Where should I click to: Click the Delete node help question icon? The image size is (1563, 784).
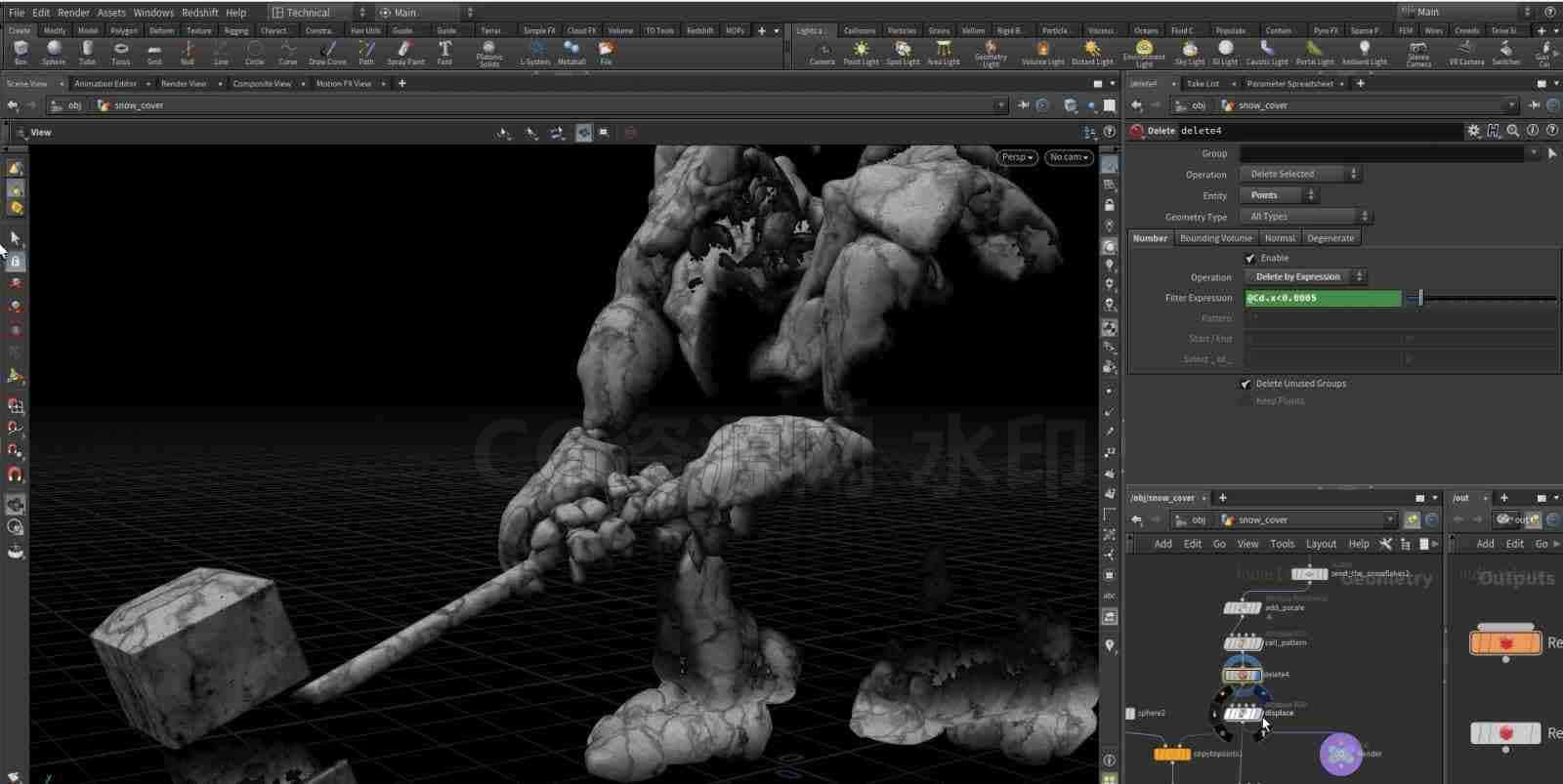point(1552,131)
